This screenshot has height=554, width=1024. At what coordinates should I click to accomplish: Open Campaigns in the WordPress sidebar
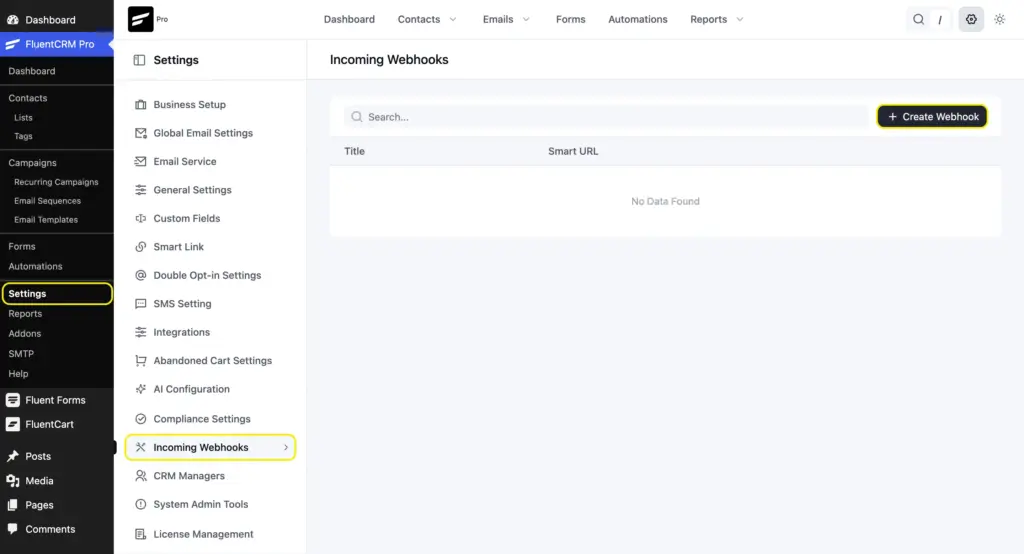click(x=32, y=163)
